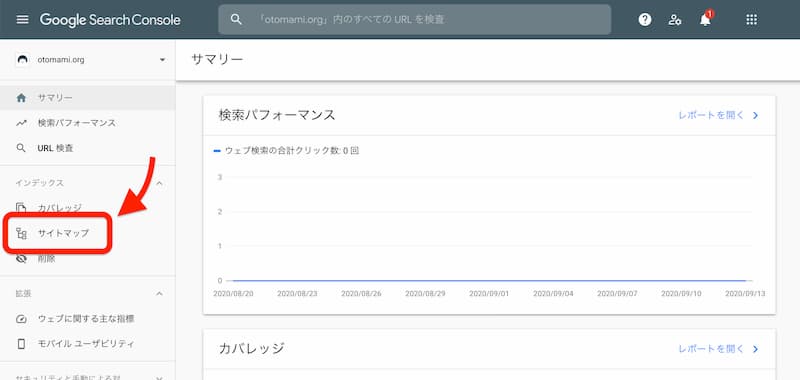Click the 2020/08/20 date label on chart
Screen dimensions: 800x380
(x=233, y=294)
